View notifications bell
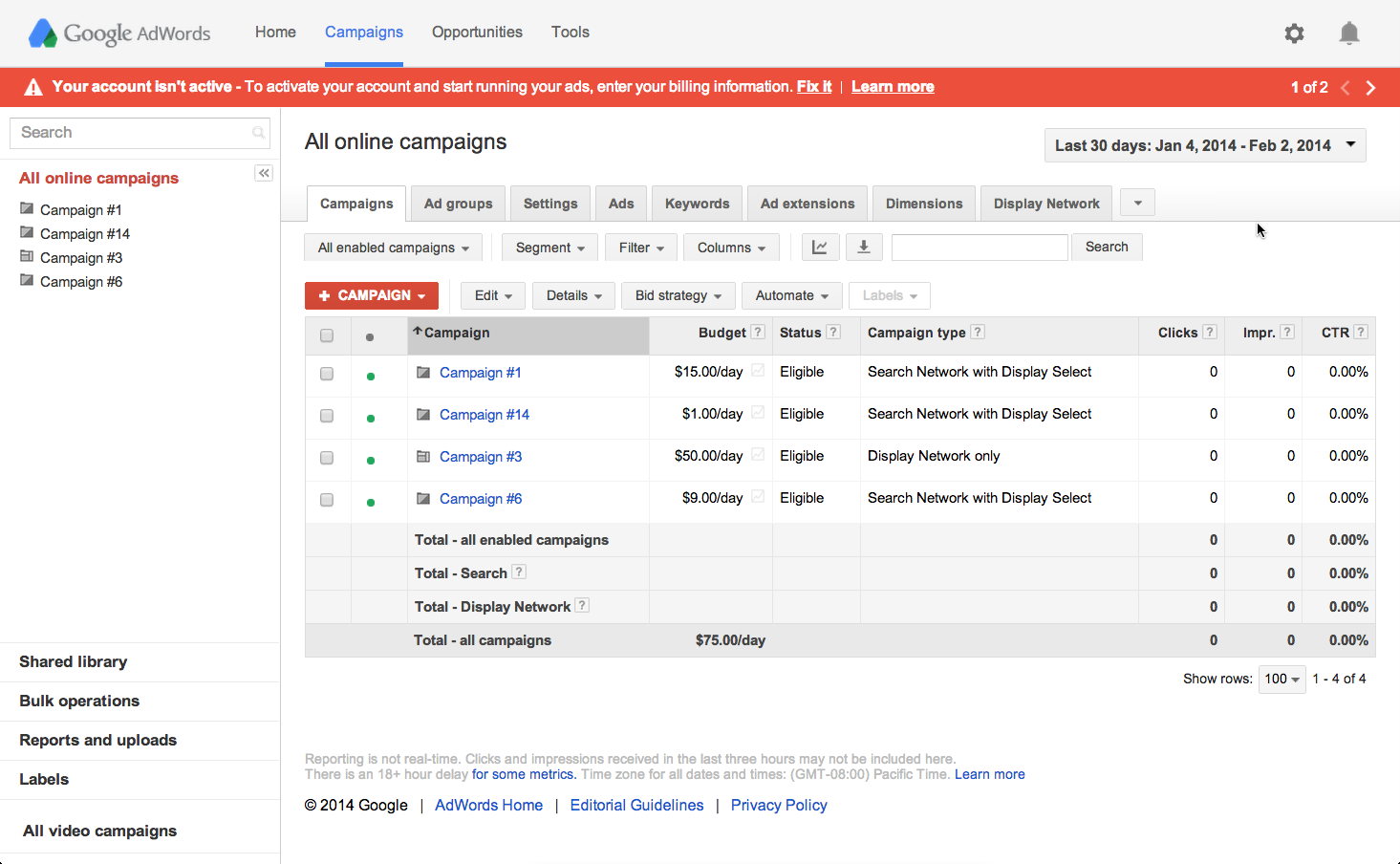This screenshot has height=864, width=1400. click(1349, 33)
